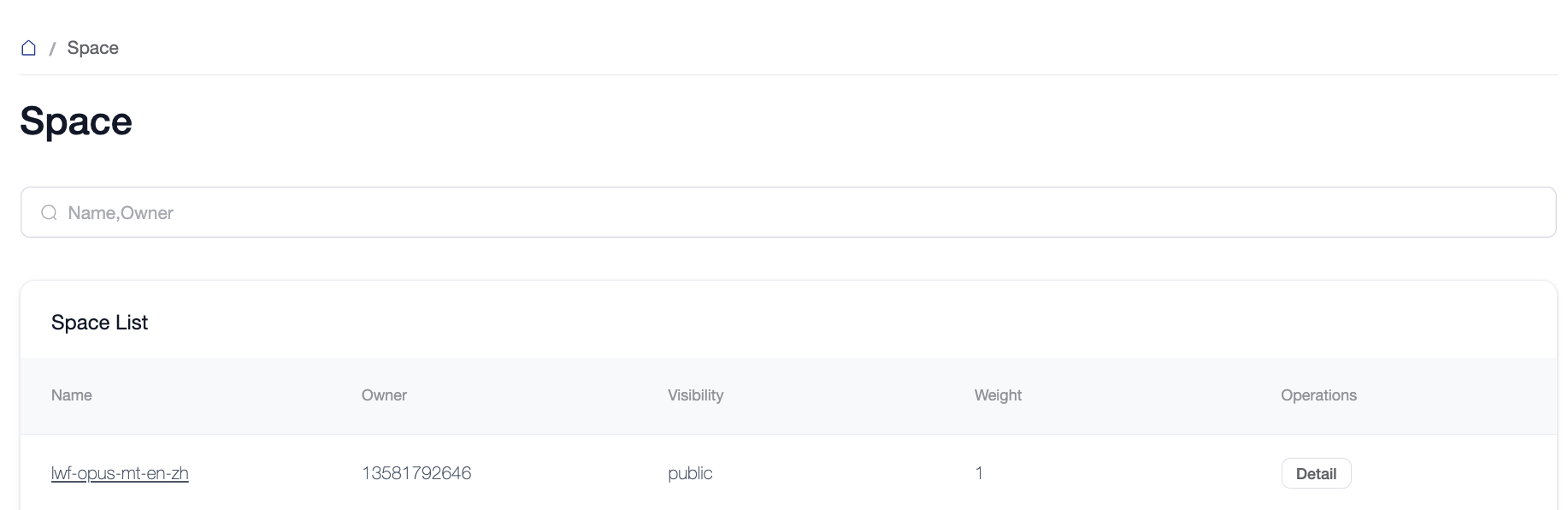Click the breadcrumb slash separator
The width and height of the screenshot is (1568, 510).
52,49
